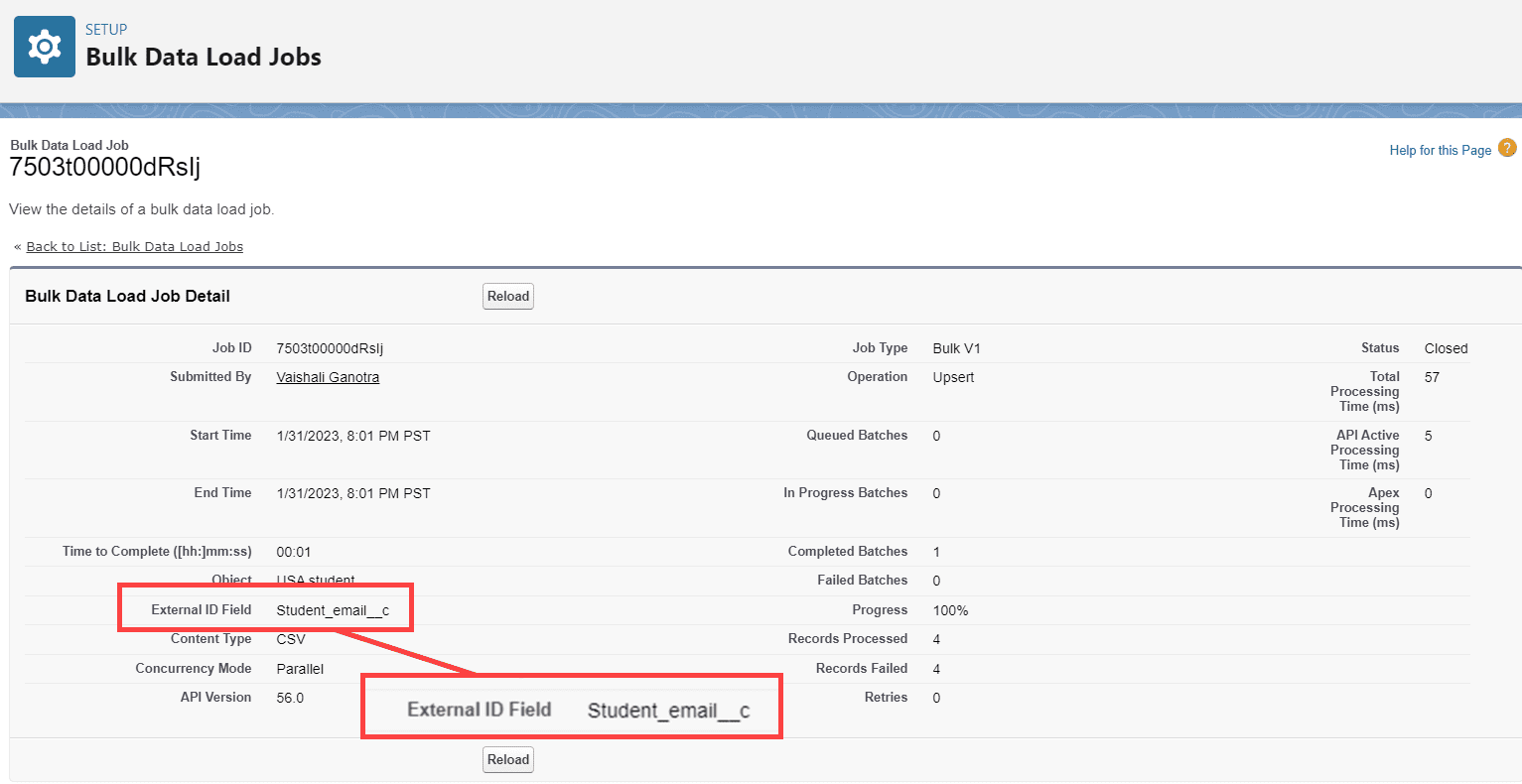Follow the Back to List: Bulk Data Load Jobs link

[135, 246]
